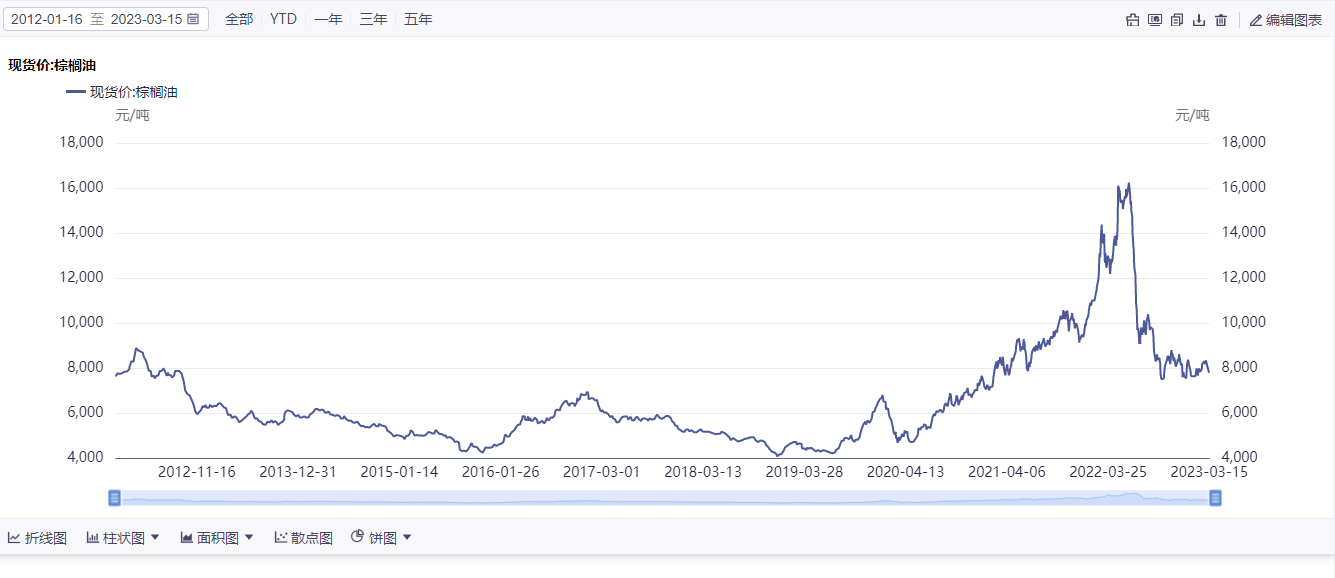
Task: Toggle 现货价:棕榈油 legend series visibility
Action: point(122,92)
